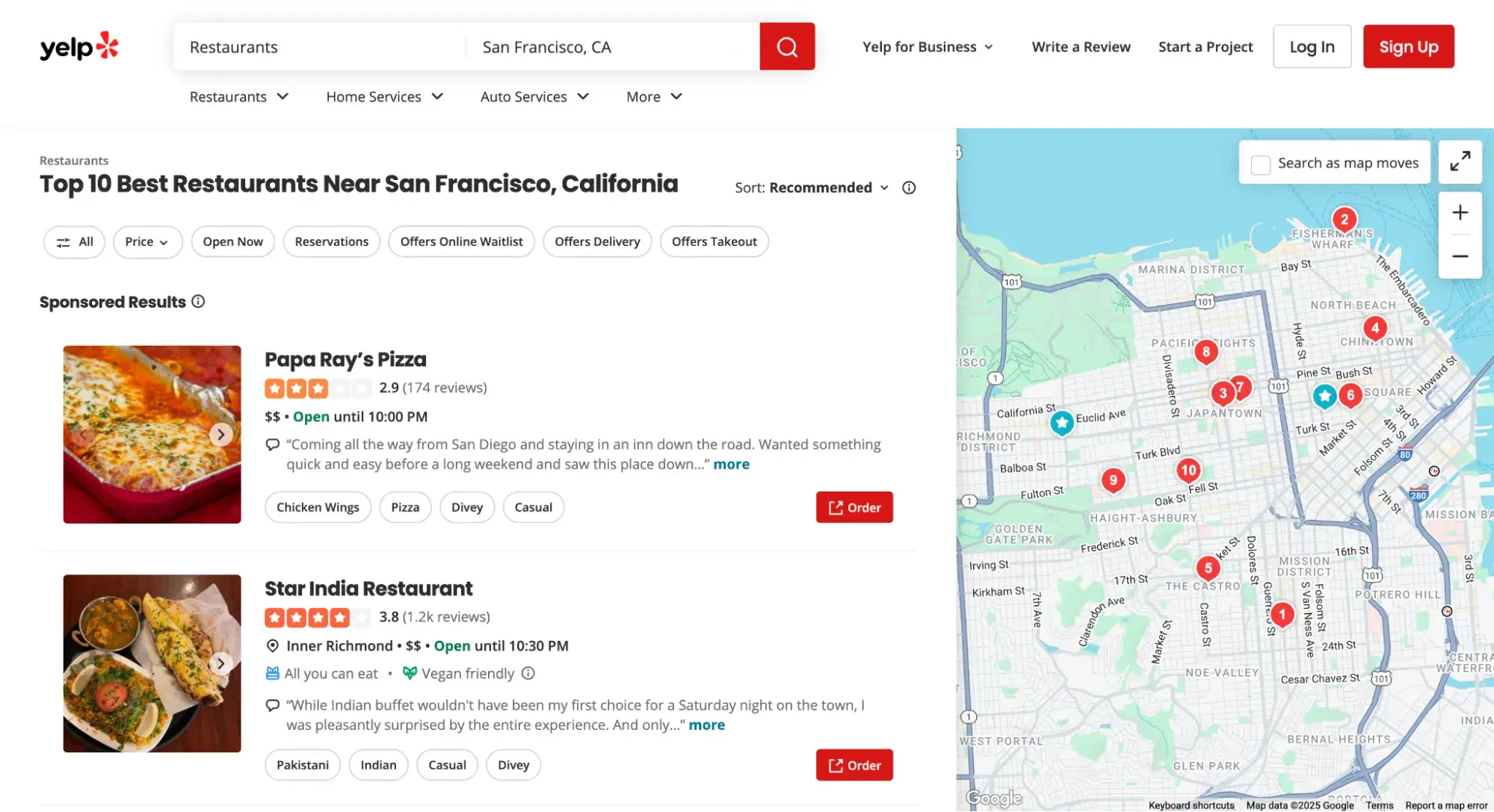Expand Papa Ray's review with more
The height and width of the screenshot is (812, 1494).
click(x=731, y=464)
